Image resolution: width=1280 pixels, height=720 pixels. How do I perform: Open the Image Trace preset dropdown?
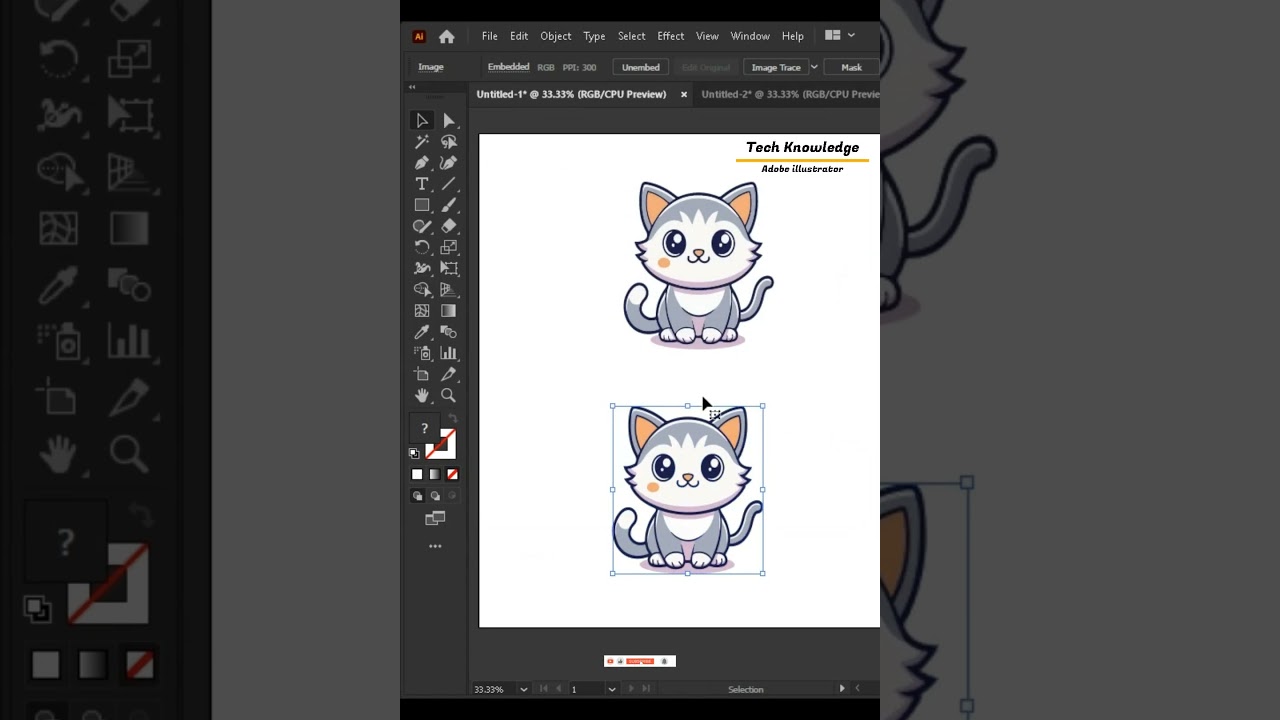pyautogui.click(x=814, y=67)
